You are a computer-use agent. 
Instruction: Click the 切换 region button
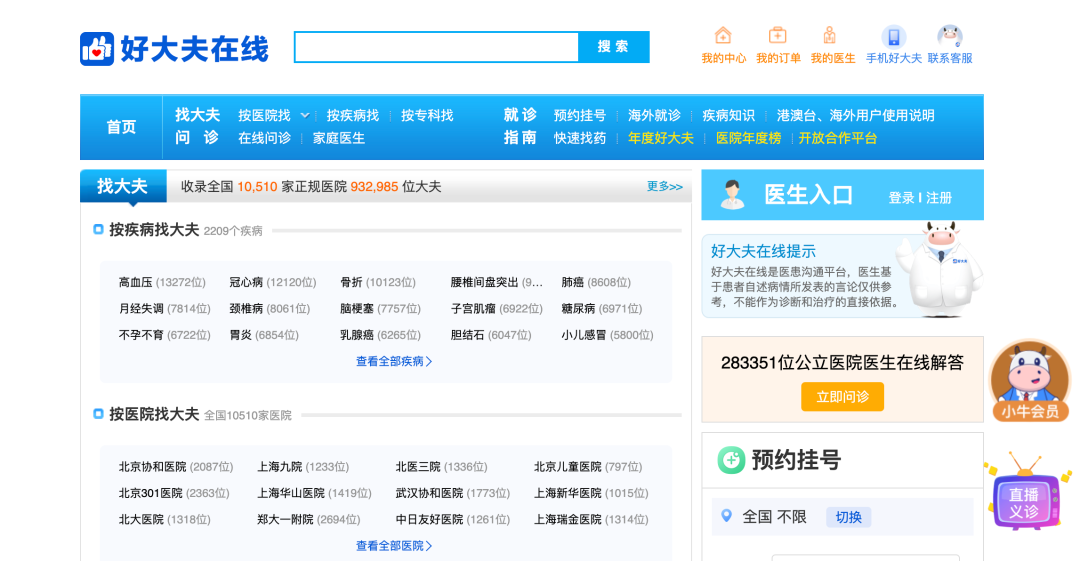(x=849, y=517)
